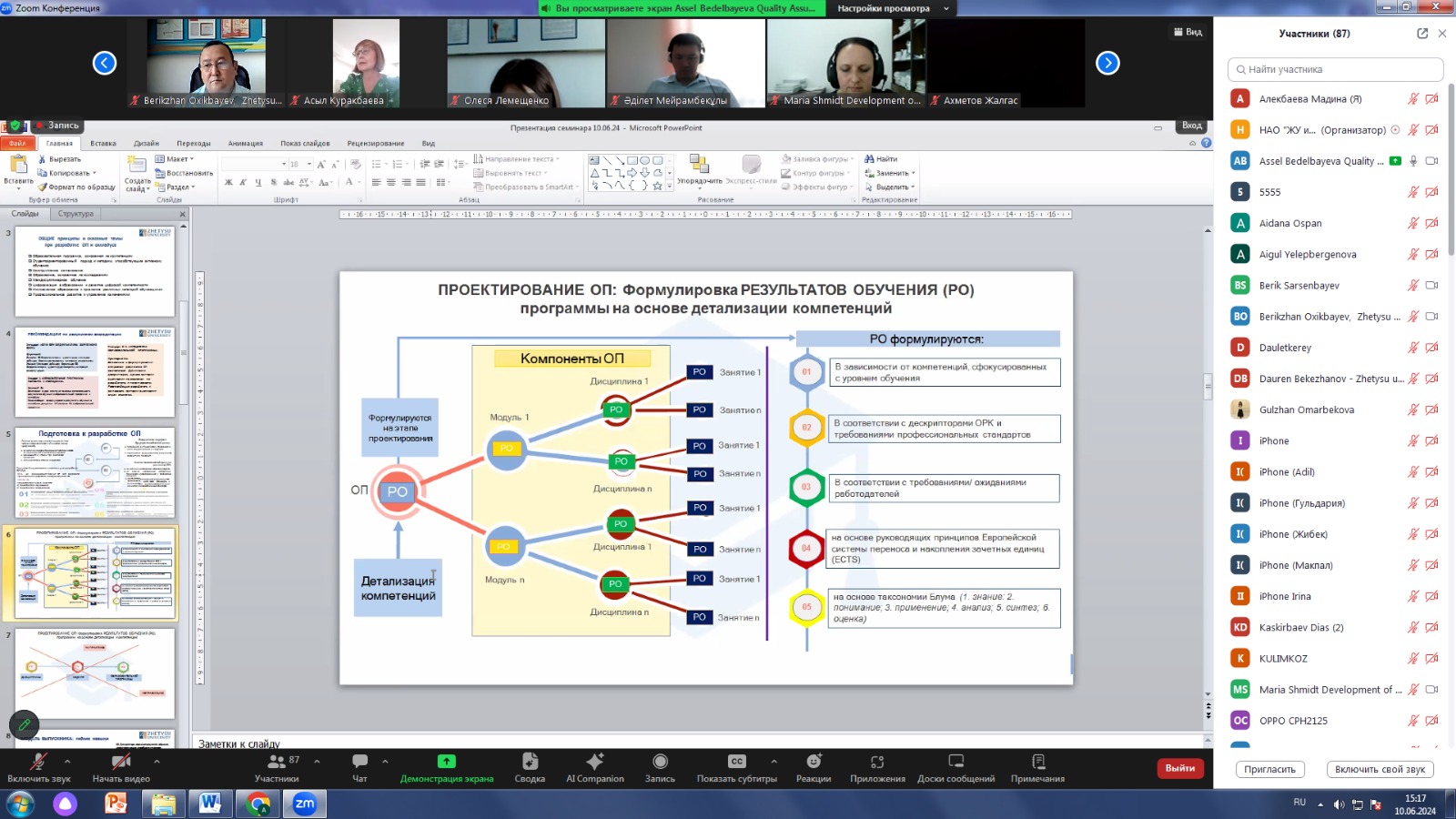This screenshot has width=1456, height=819.
Task: Click the green annotation pencil button
Action: (25, 724)
